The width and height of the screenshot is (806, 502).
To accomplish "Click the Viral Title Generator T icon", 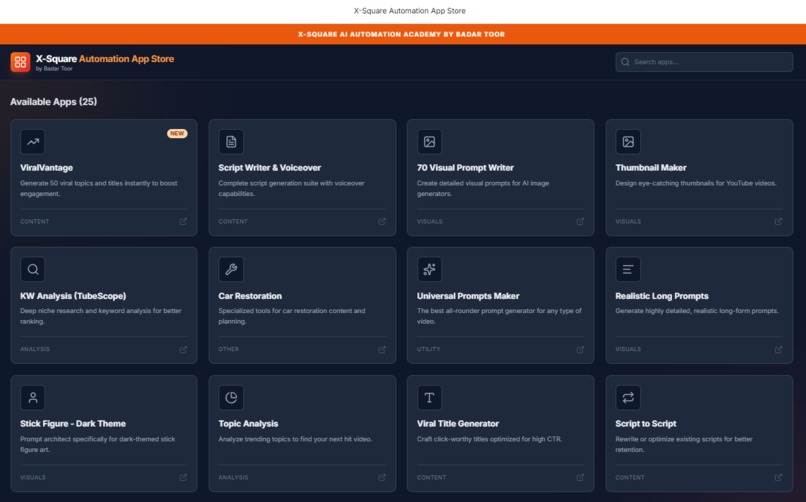I will click(x=429, y=397).
